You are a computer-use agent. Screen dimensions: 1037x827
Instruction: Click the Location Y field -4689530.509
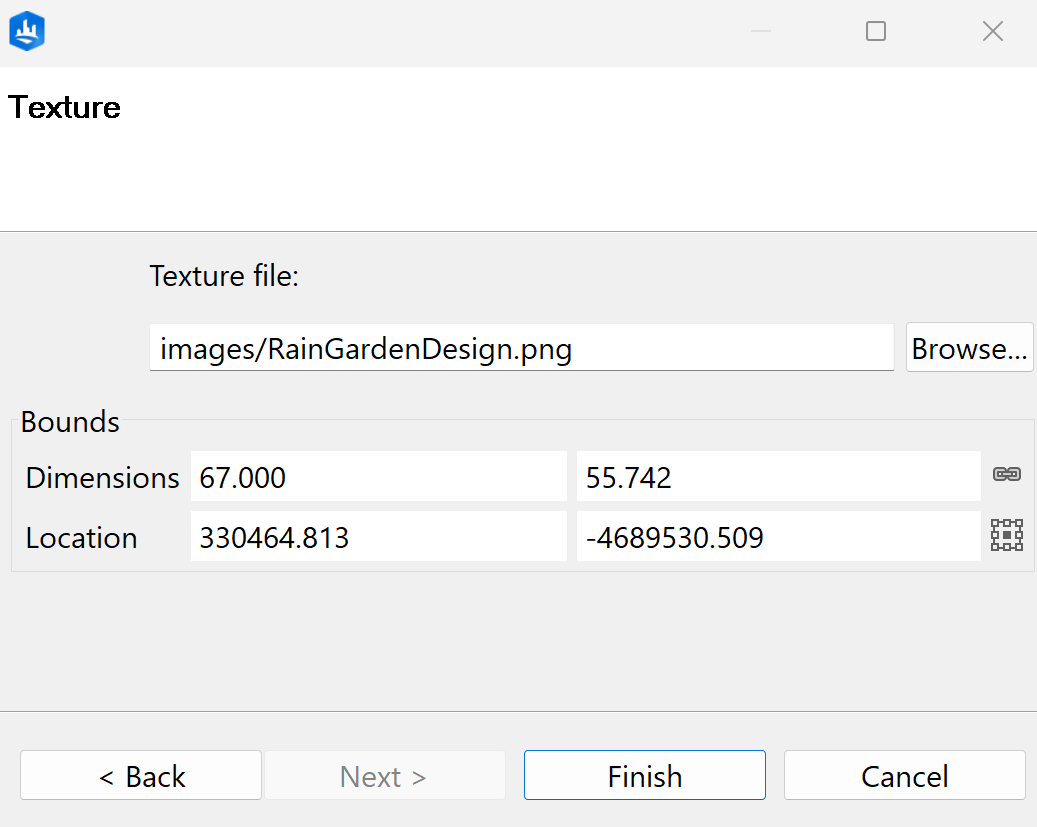click(x=778, y=537)
